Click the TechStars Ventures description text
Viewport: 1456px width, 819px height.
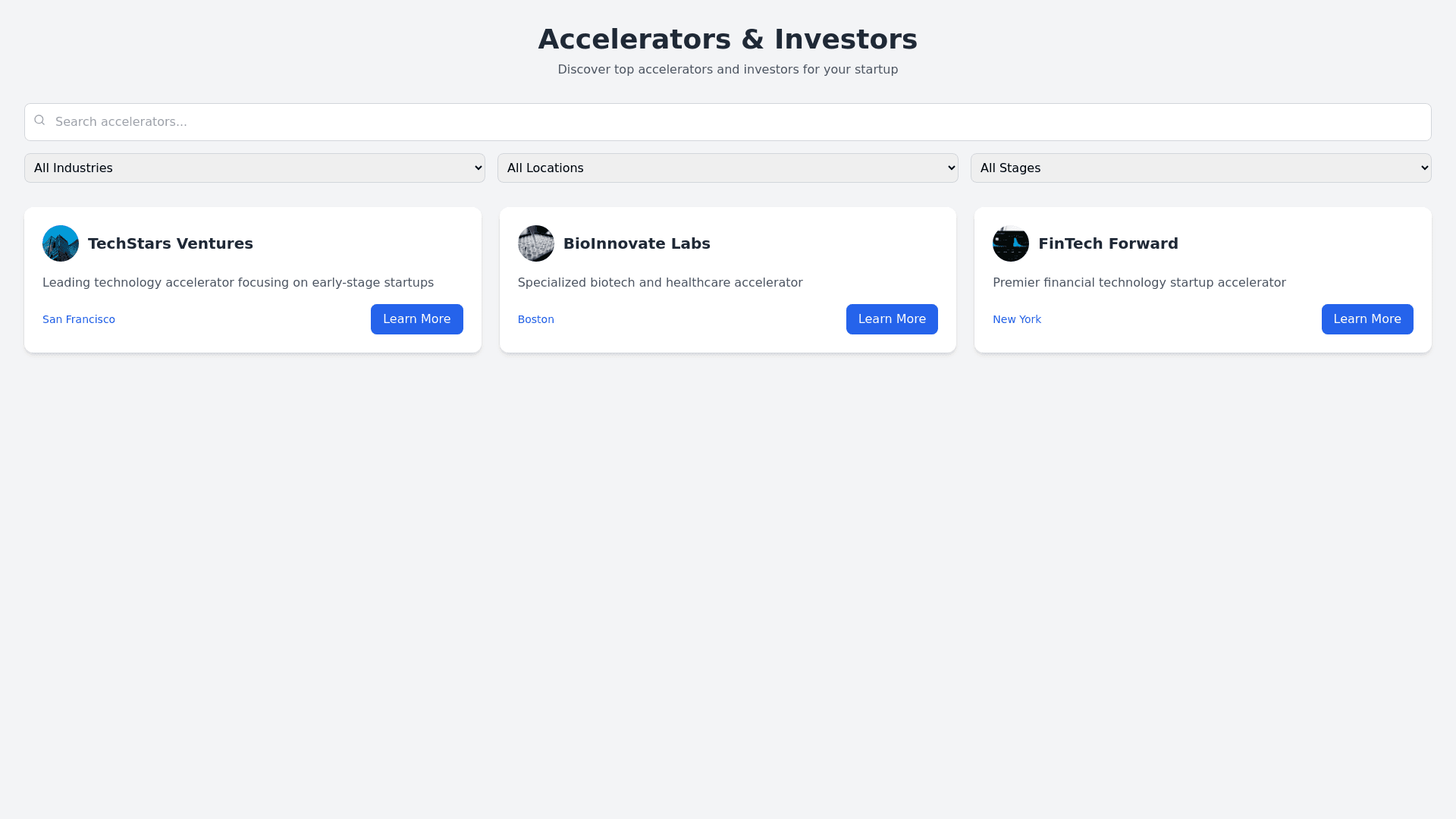(238, 283)
